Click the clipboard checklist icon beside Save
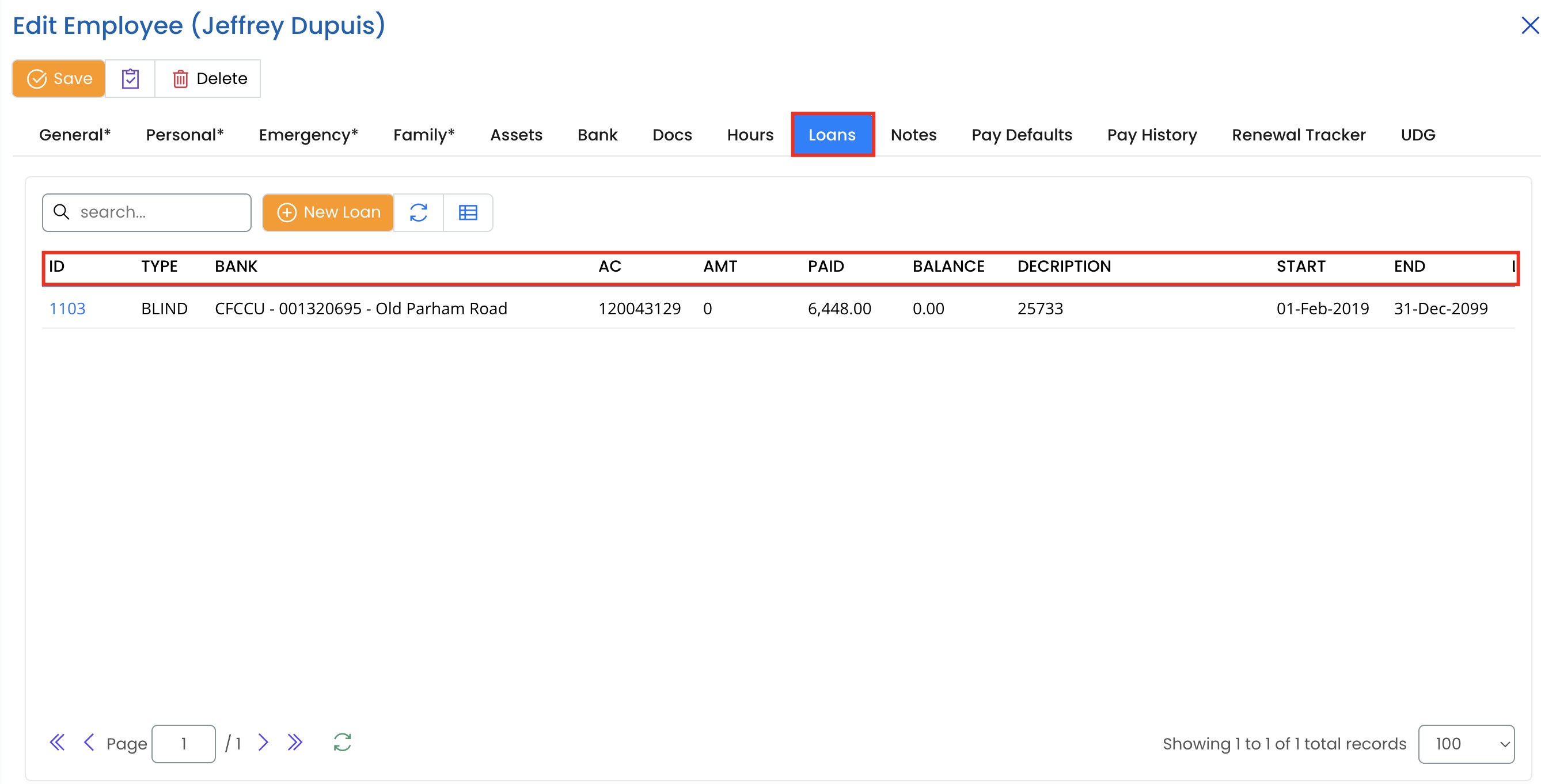The height and width of the screenshot is (784, 1541). 130,78
